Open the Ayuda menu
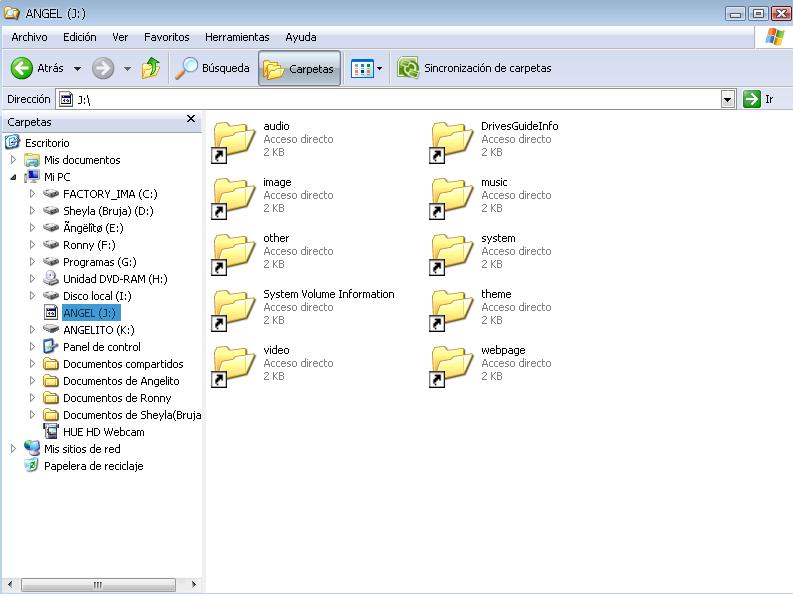 pyautogui.click(x=300, y=37)
